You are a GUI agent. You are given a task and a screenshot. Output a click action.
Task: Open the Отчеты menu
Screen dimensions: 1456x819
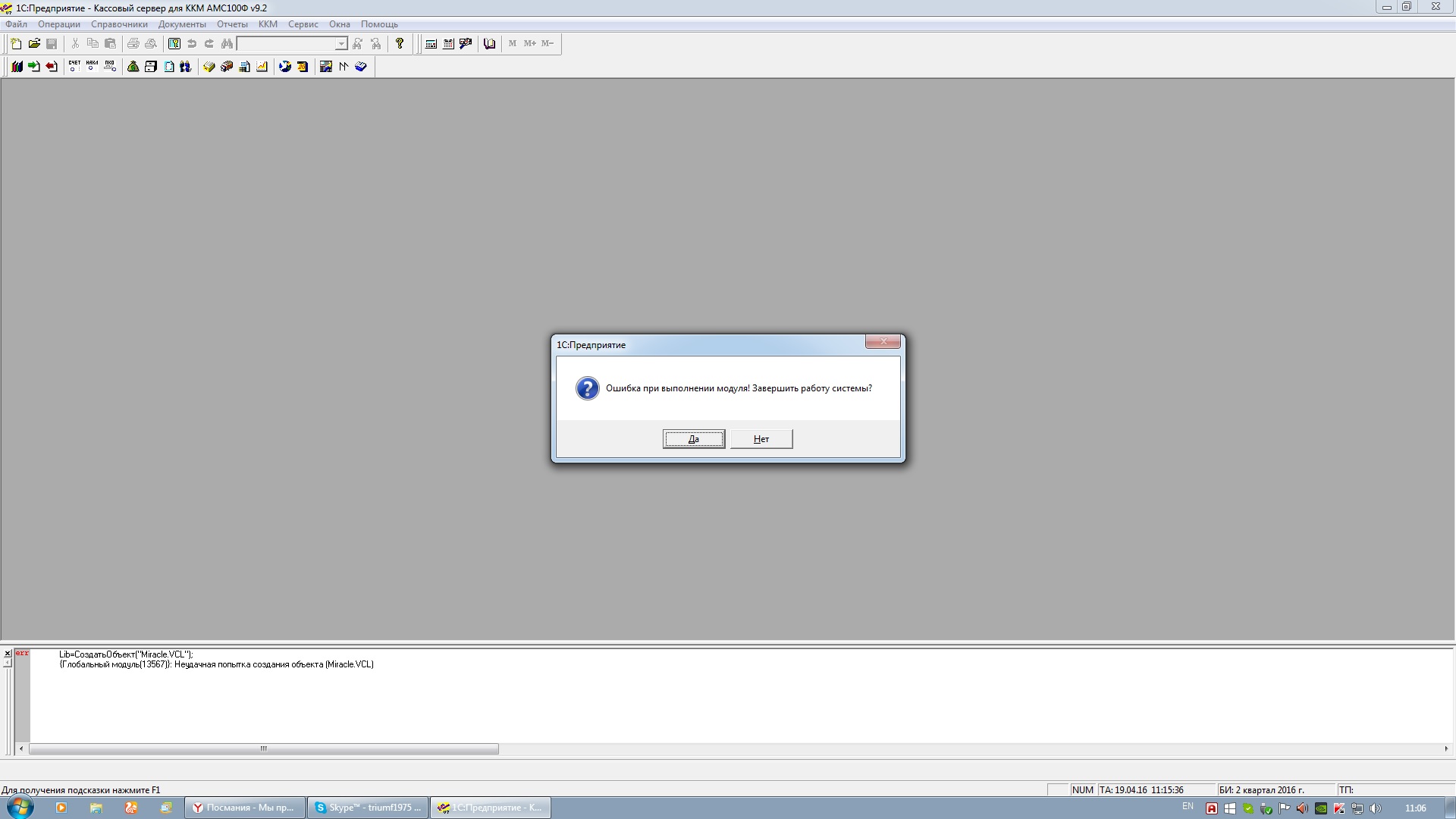[232, 24]
